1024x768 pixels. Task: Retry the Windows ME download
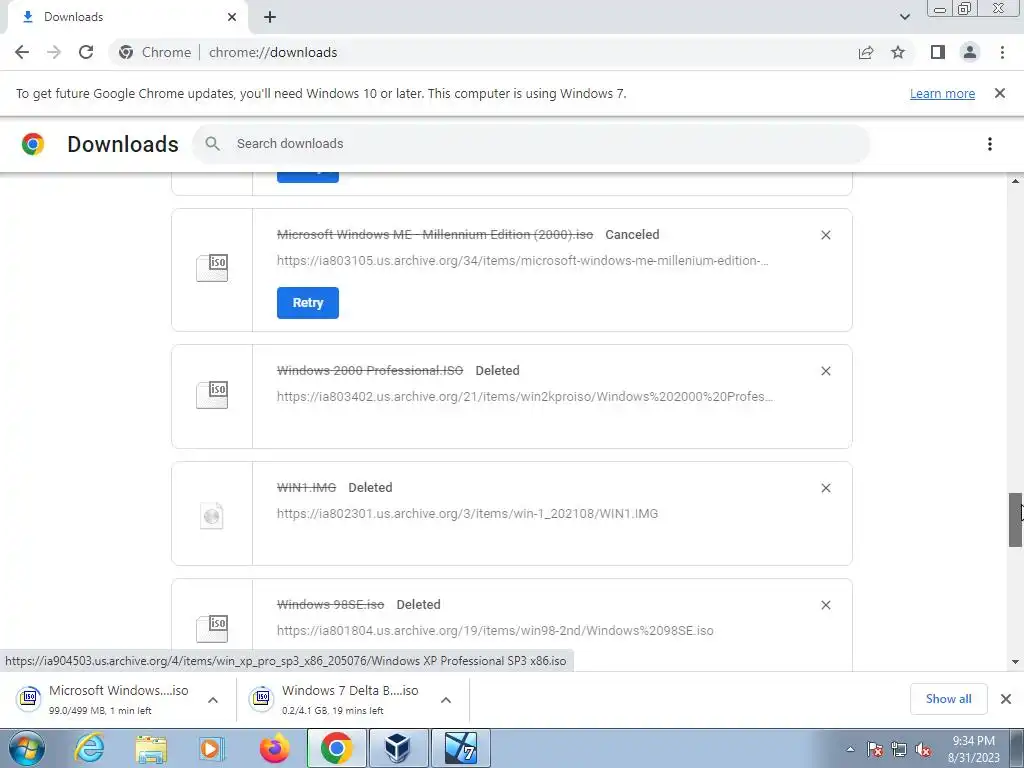click(x=308, y=303)
